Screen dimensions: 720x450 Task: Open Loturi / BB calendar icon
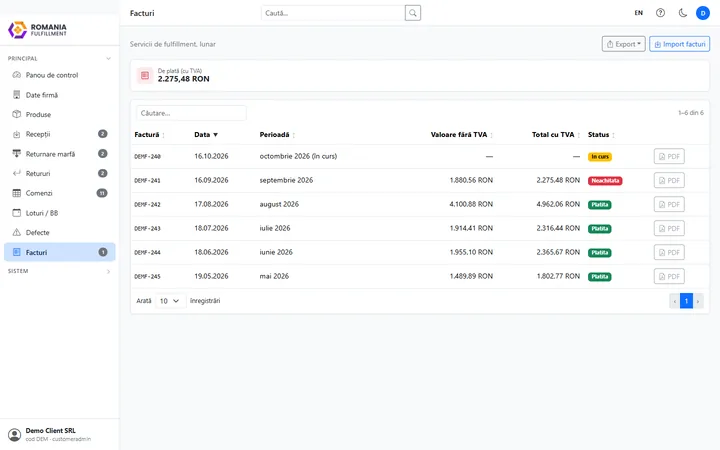pyautogui.click(x=17, y=213)
